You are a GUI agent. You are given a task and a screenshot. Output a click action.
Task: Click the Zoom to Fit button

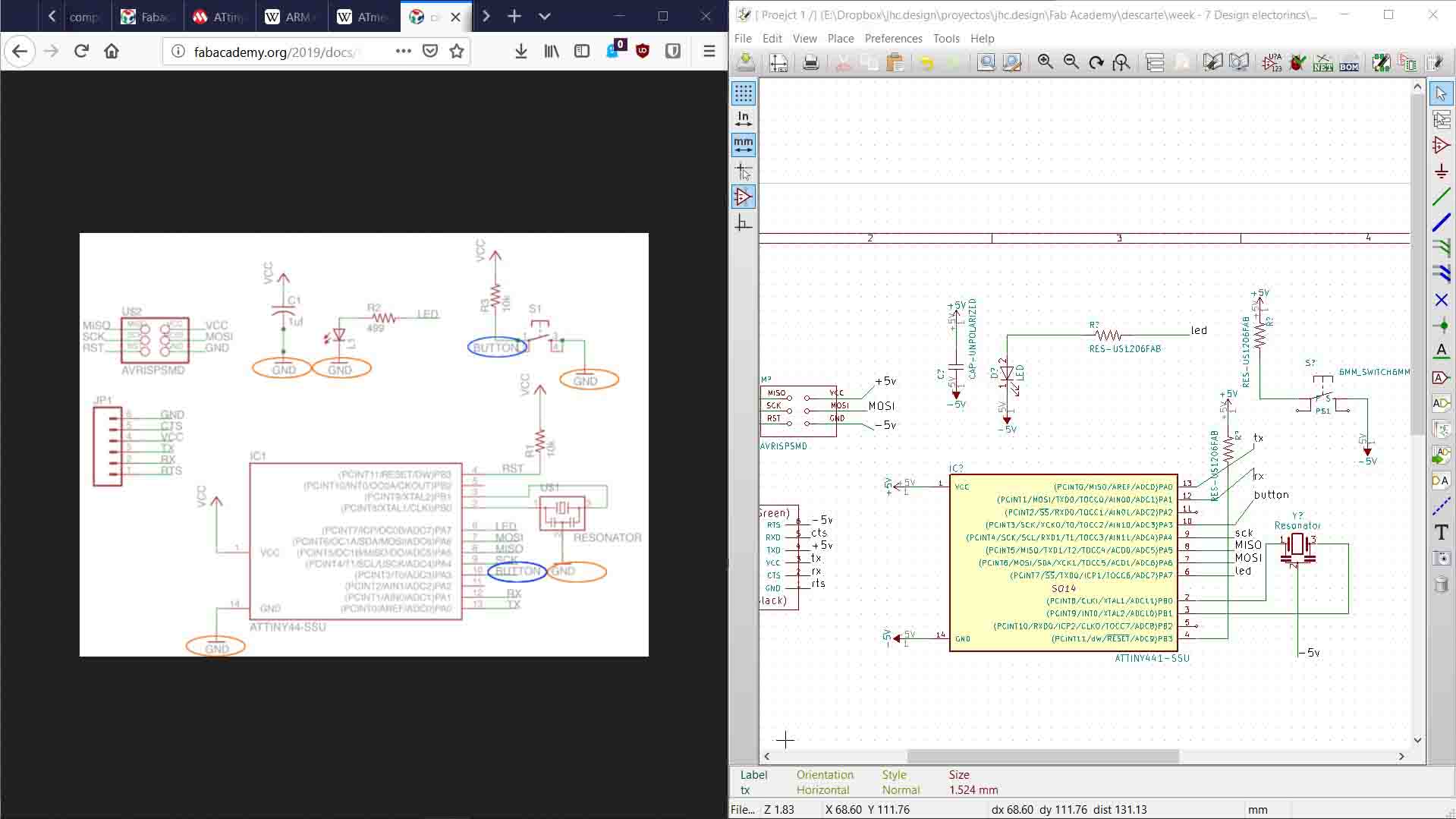click(x=1122, y=62)
